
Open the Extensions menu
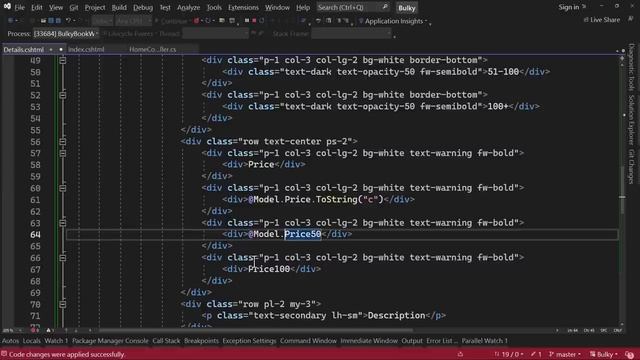click(243, 7)
